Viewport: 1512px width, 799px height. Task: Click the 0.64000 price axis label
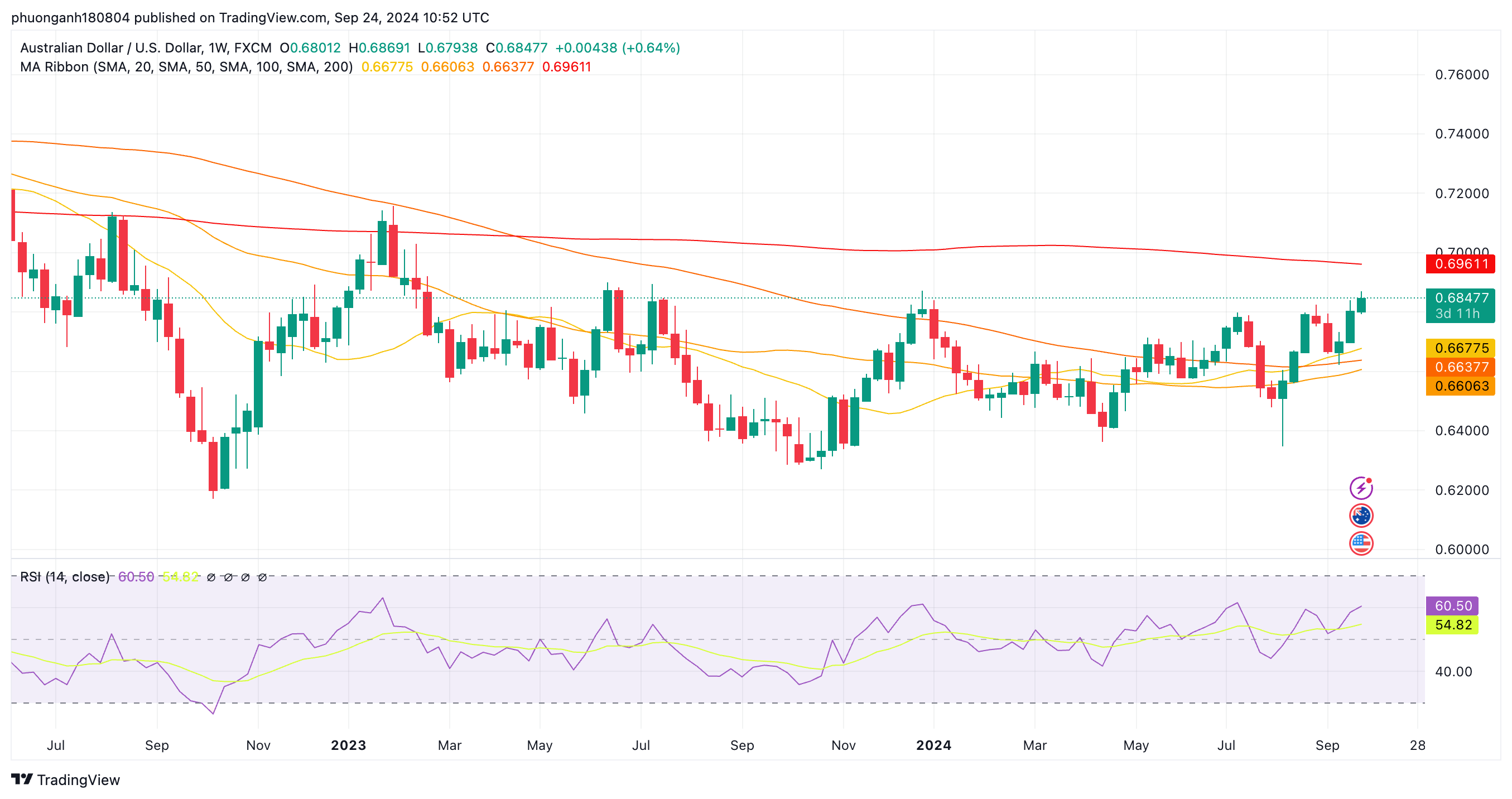1462,431
